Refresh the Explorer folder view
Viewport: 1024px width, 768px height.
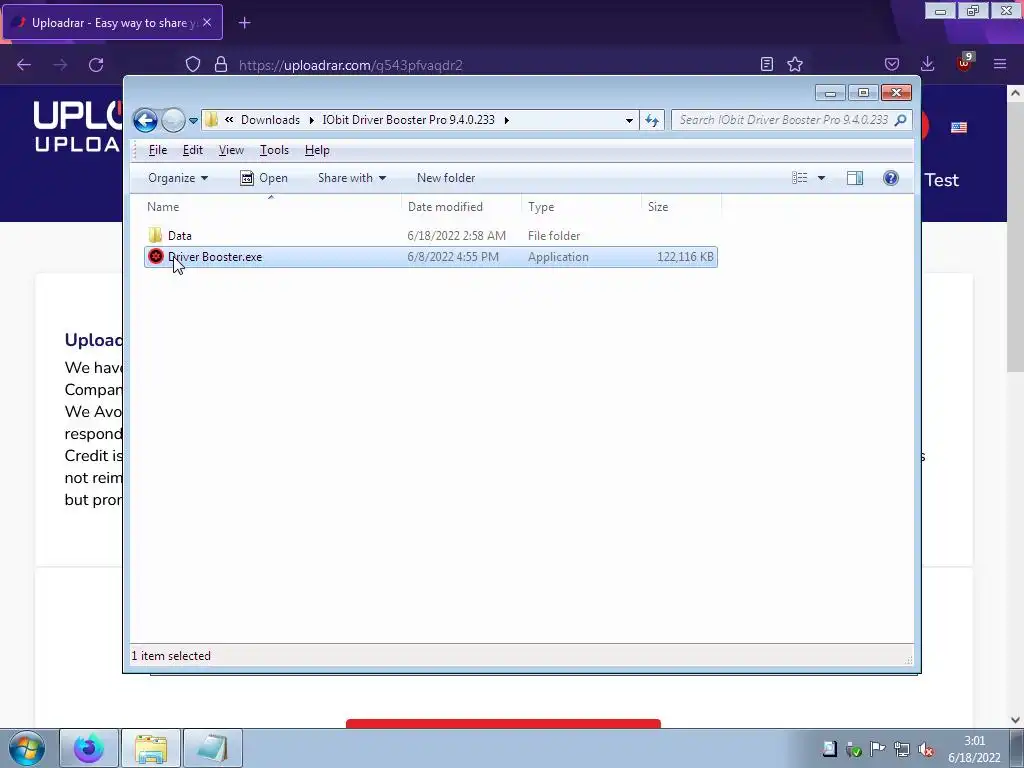[x=652, y=120]
